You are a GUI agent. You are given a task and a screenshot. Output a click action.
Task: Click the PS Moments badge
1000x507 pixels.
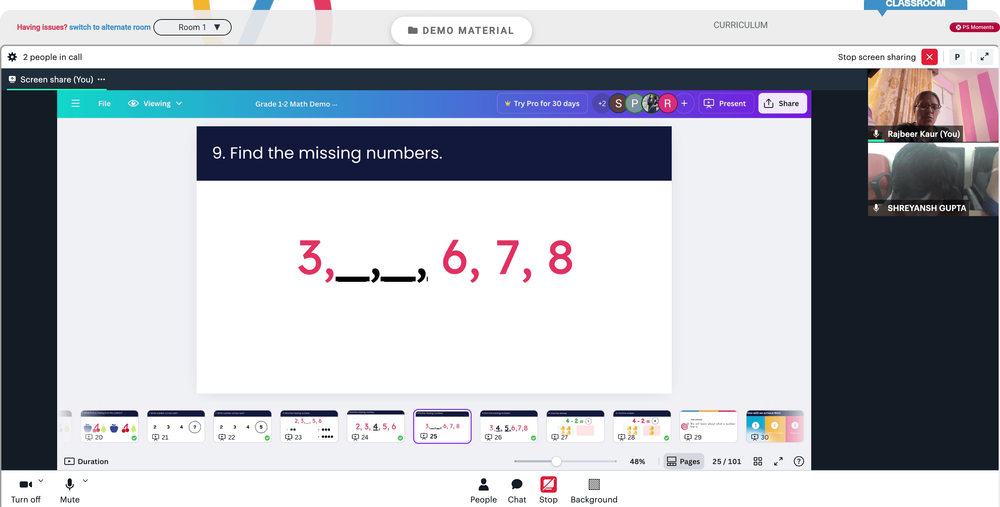(973, 27)
